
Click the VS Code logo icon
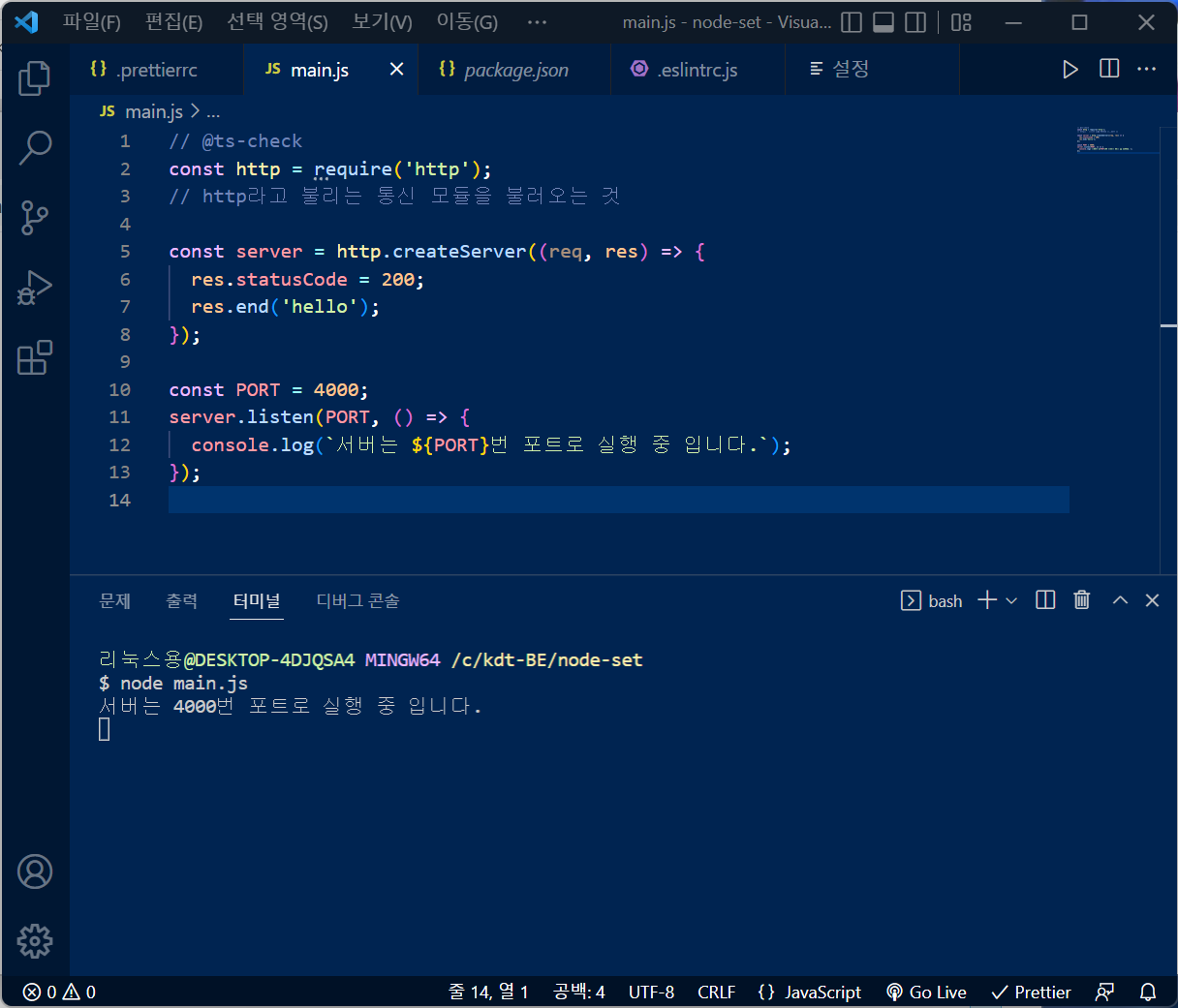(x=27, y=21)
